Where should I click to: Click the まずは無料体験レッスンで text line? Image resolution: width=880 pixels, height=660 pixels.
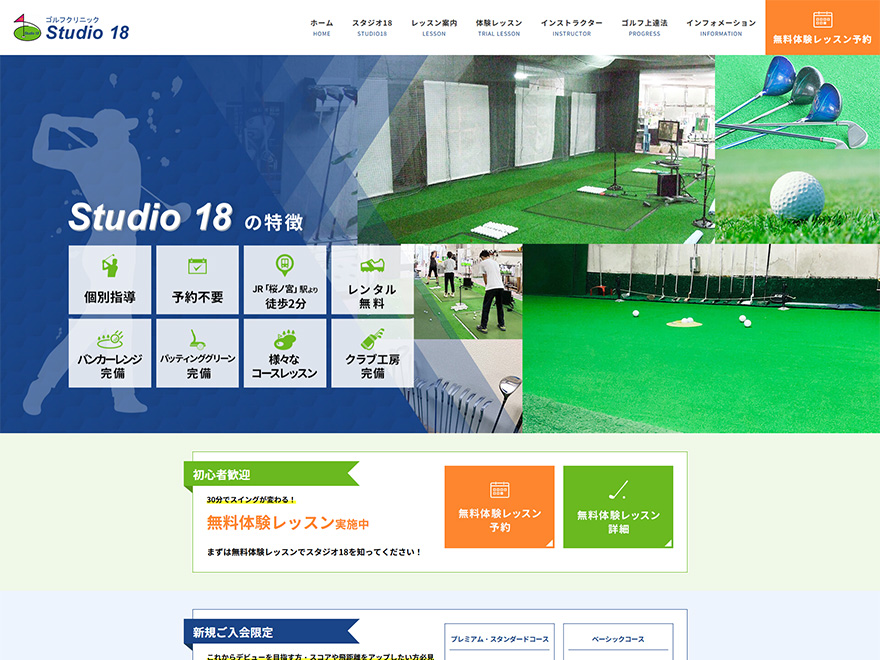314,552
